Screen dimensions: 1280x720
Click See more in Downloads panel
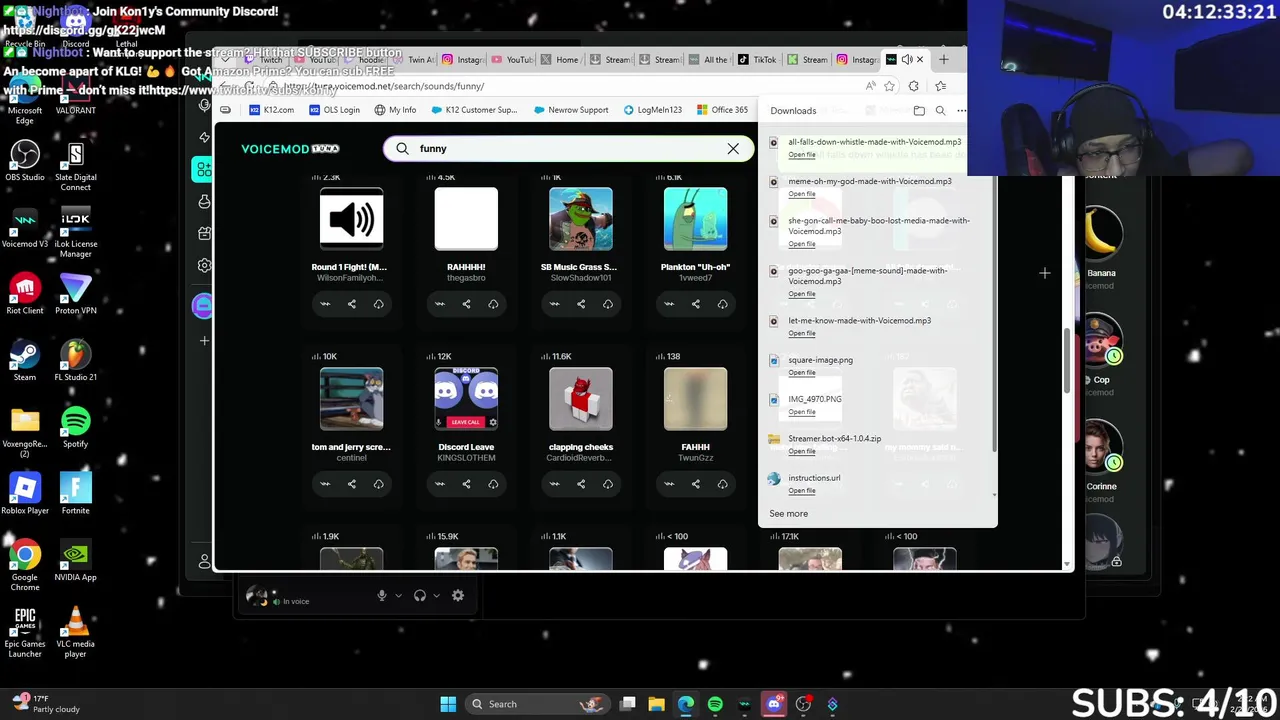(x=788, y=514)
